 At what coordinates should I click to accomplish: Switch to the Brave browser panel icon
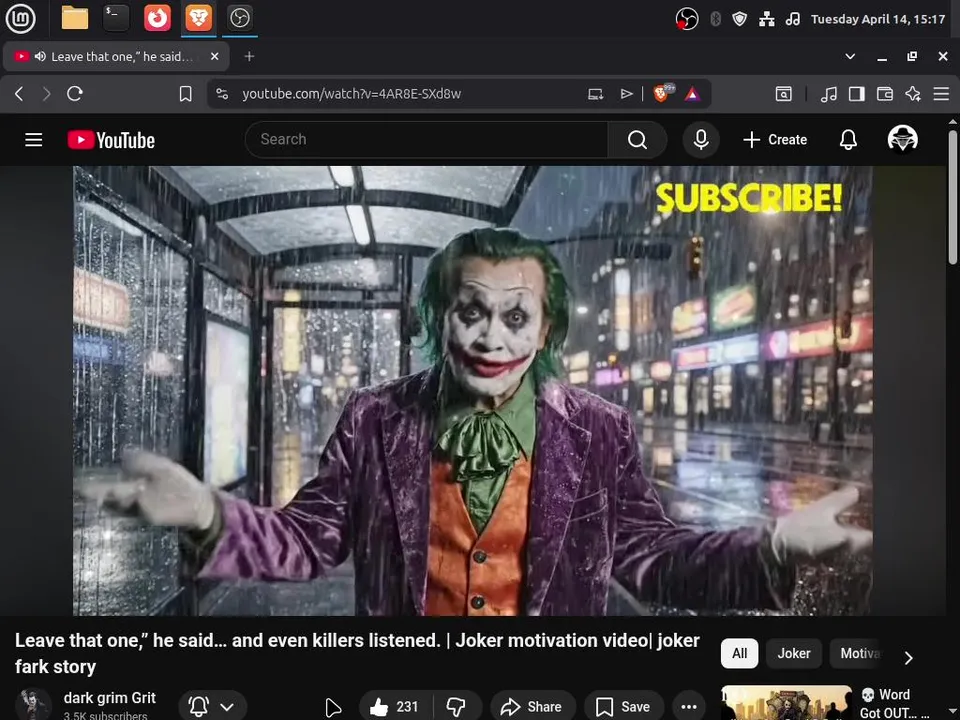(x=198, y=18)
